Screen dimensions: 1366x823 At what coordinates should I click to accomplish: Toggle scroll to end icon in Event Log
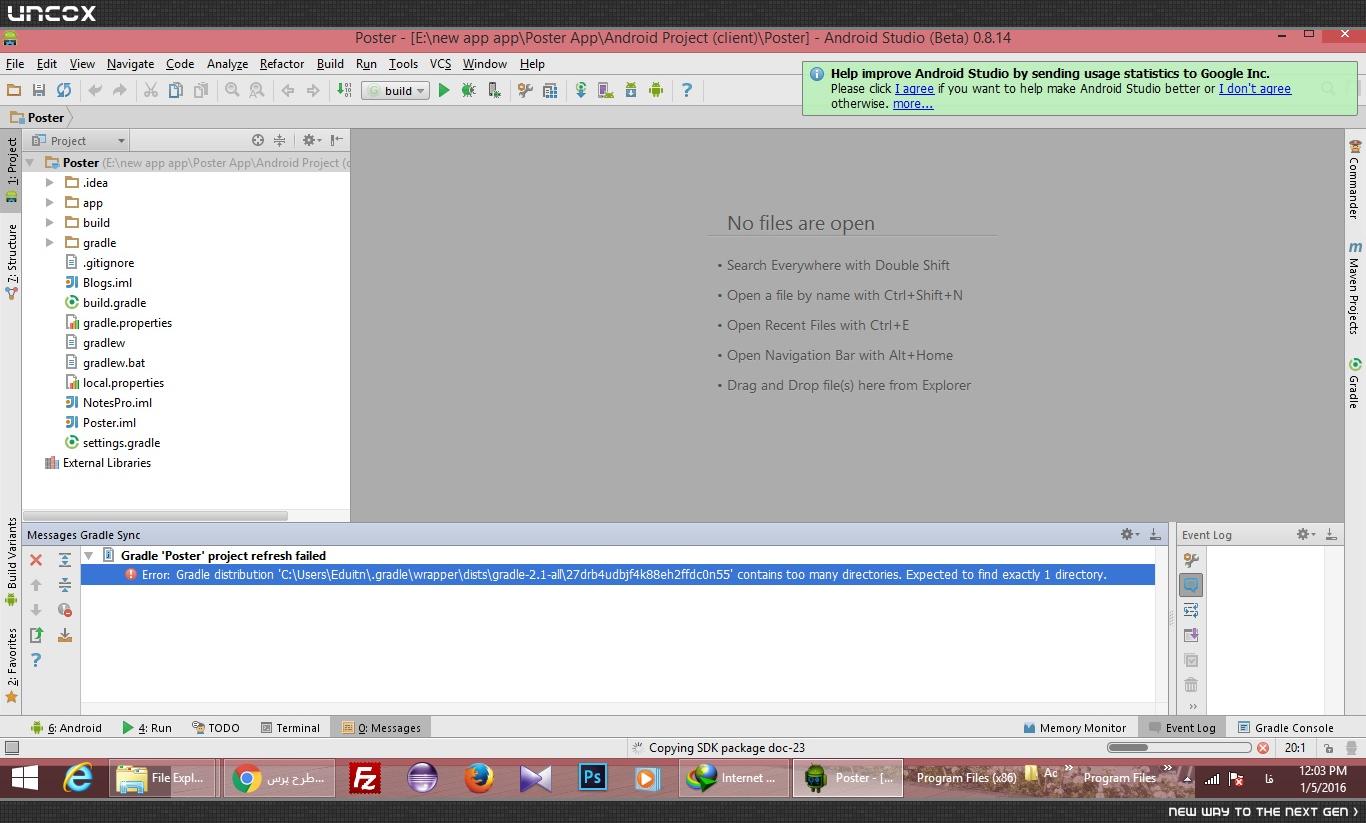[1191, 635]
